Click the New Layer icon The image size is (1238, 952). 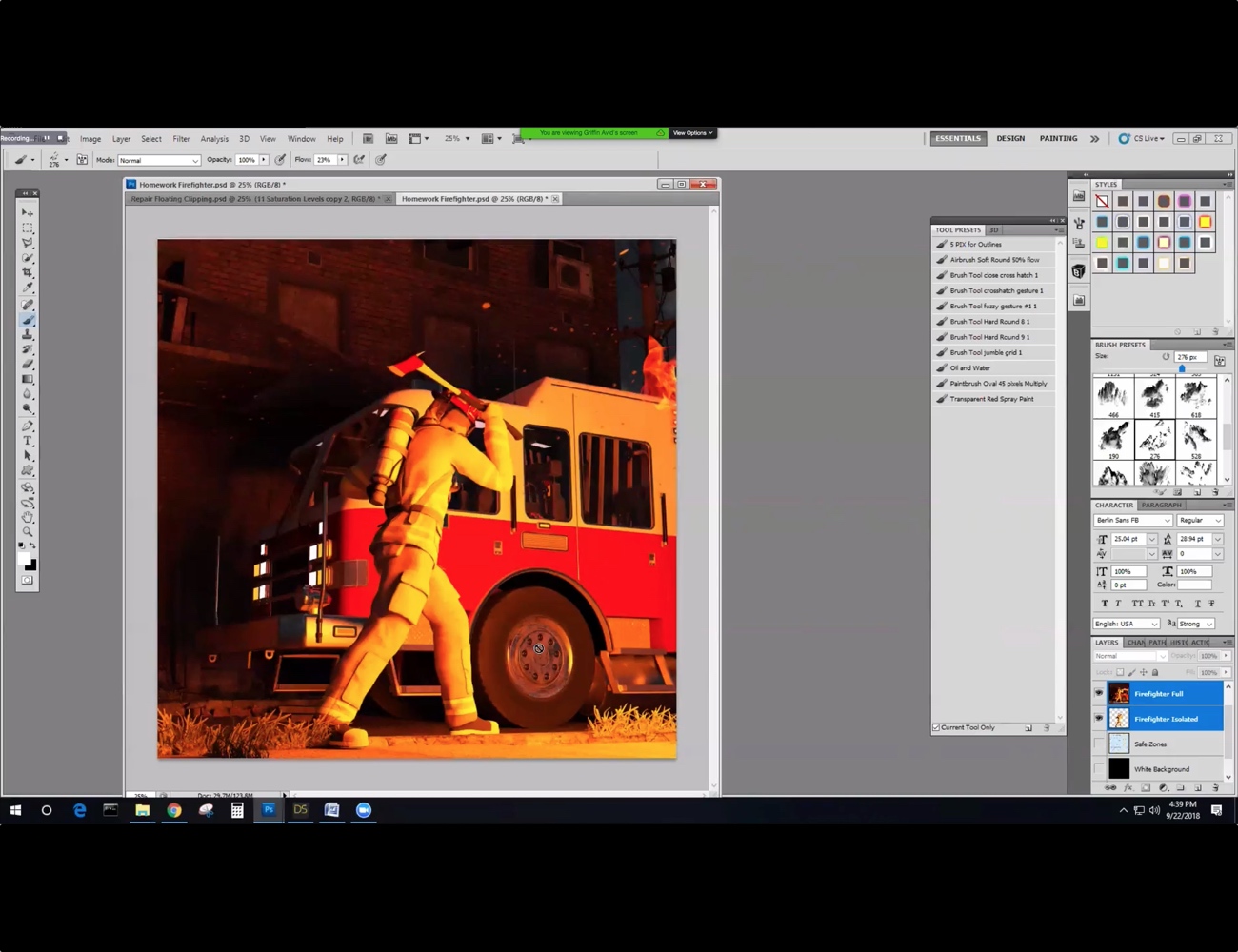[1198, 787]
